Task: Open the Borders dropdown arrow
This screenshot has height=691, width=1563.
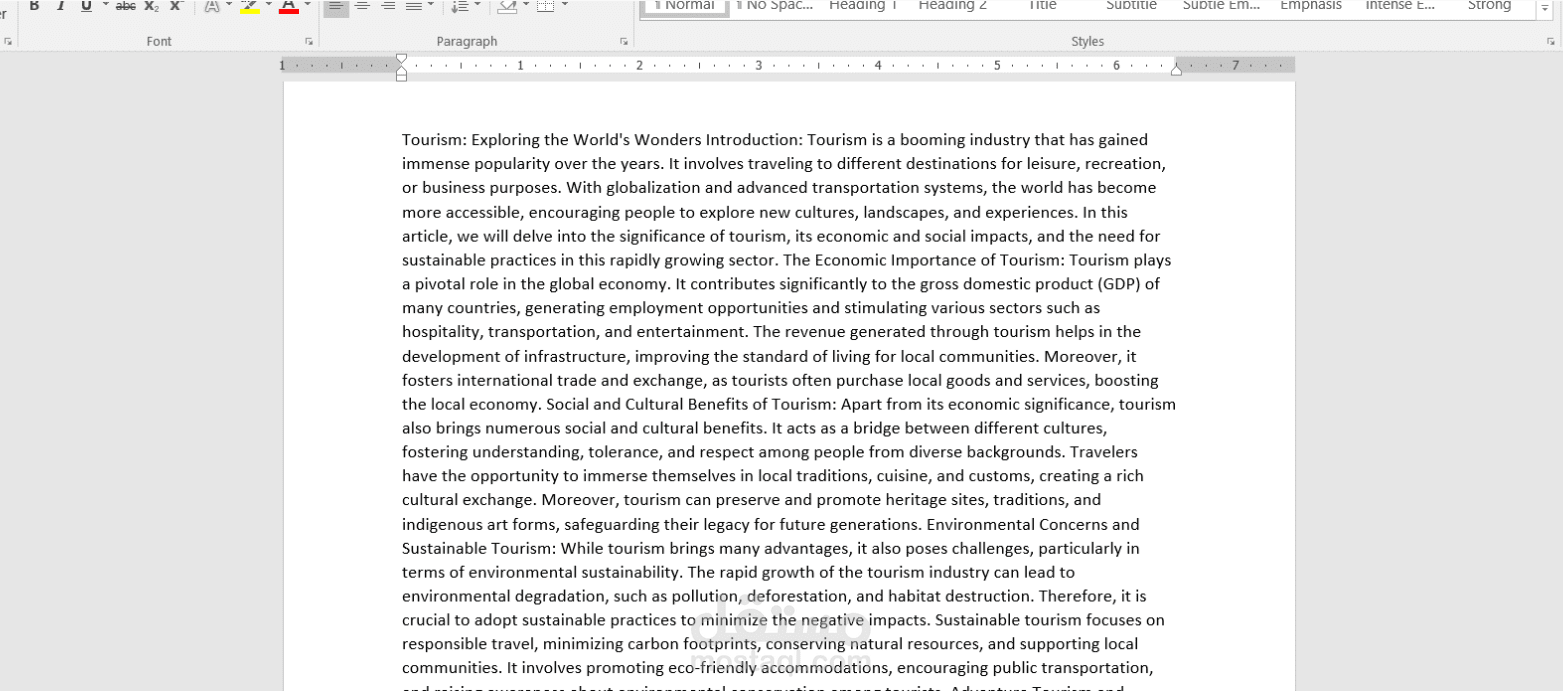Action: point(565,6)
